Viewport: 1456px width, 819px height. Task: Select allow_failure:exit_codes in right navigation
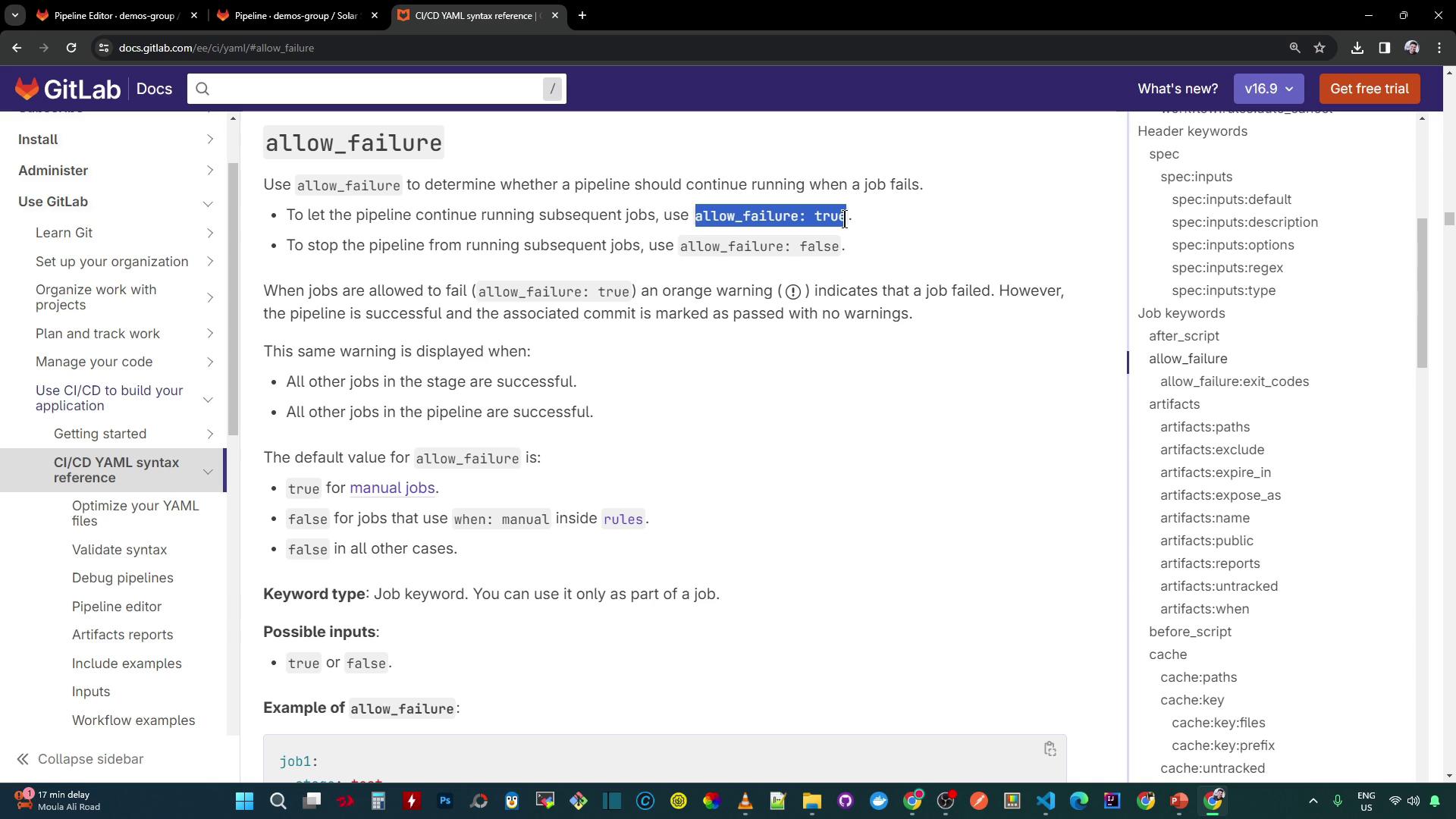pos(1234,381)
